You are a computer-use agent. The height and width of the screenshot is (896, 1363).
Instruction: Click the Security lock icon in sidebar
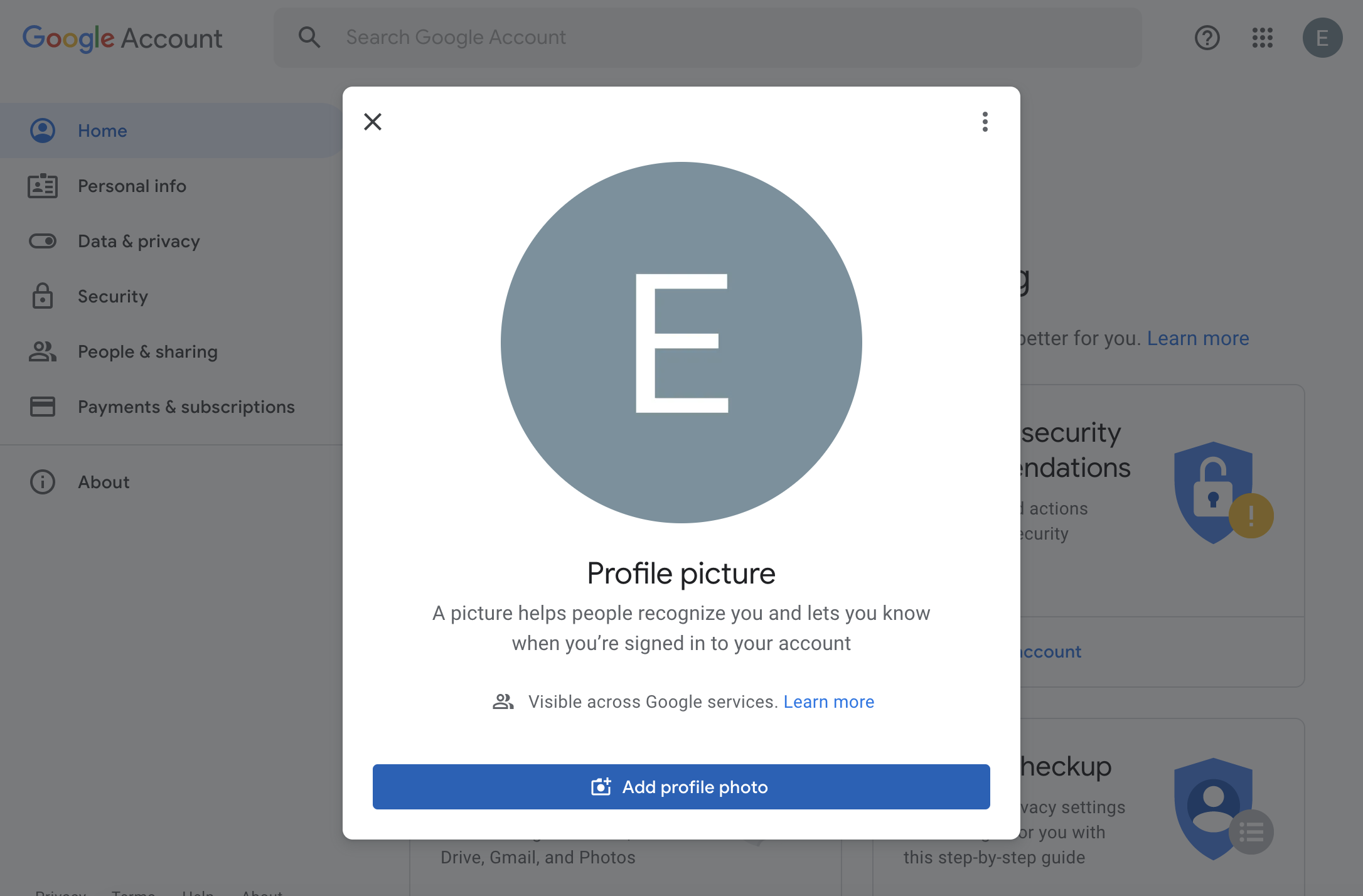(42, 296)
